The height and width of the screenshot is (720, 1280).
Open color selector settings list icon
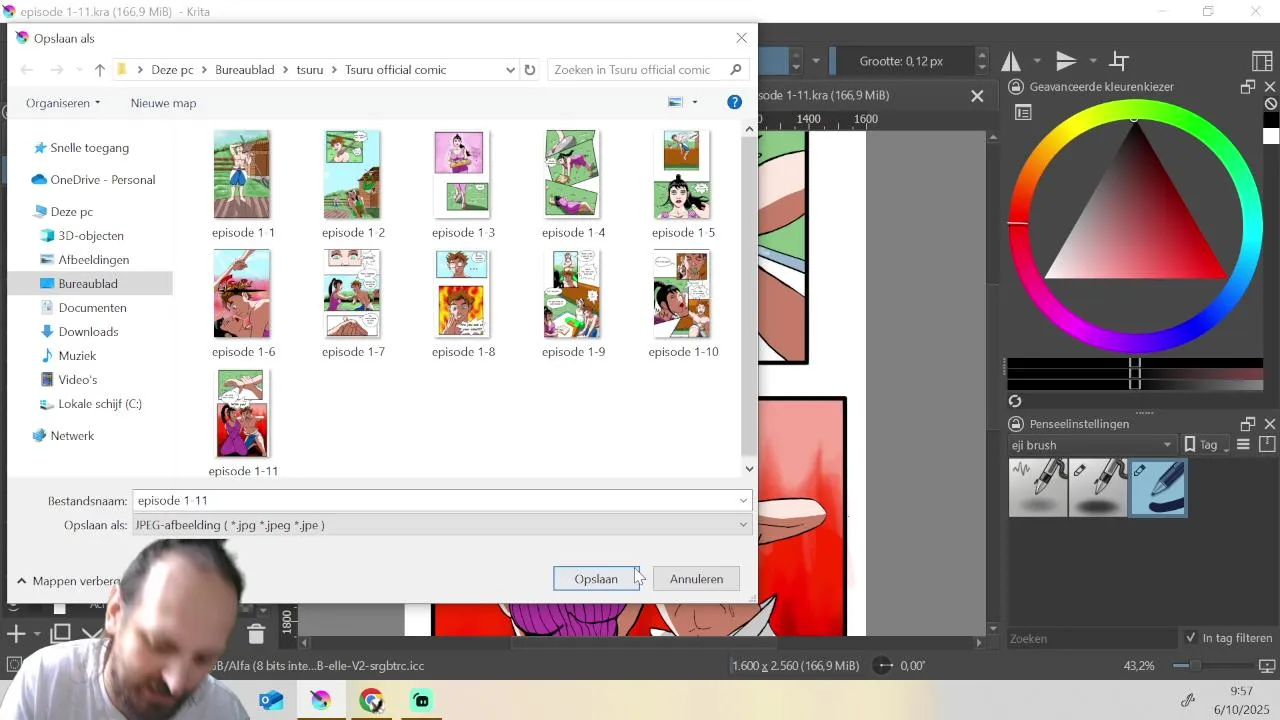1023,112
